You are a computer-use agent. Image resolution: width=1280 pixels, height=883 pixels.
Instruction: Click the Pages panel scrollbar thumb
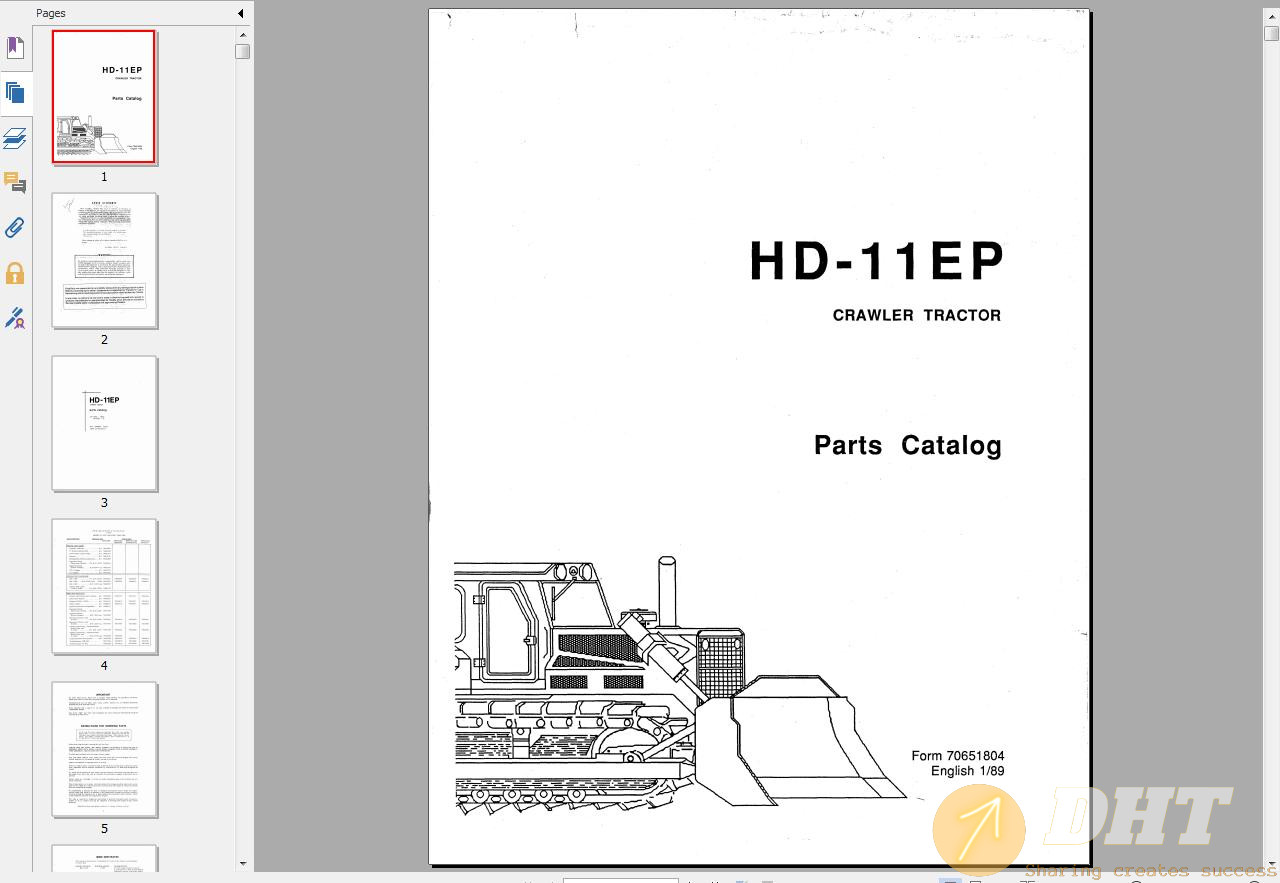[x=243, y=52]
